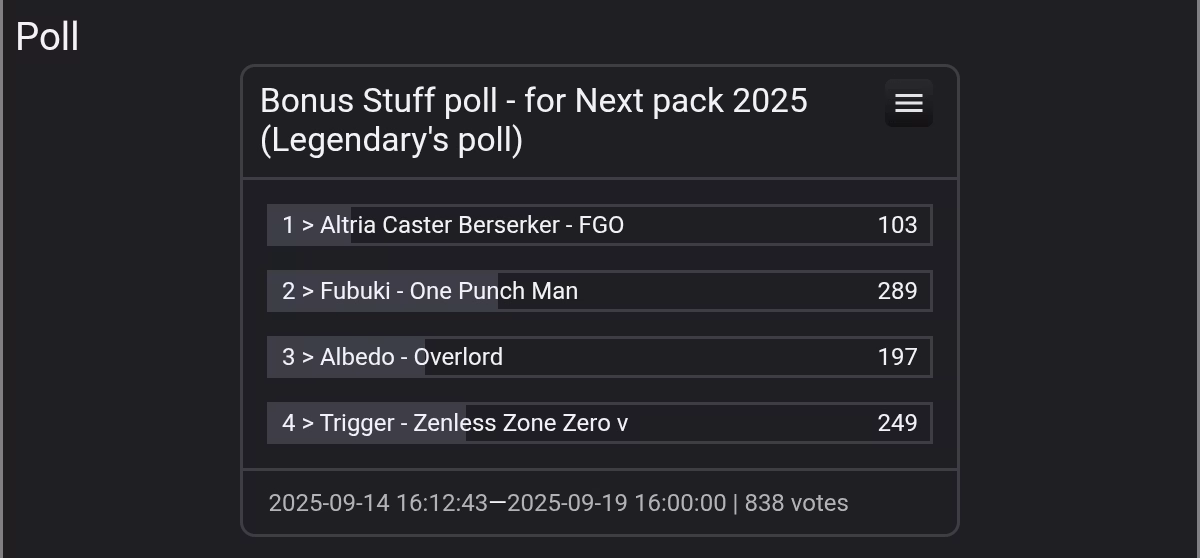This screenshot has height=558, width=1200.
Task: Click the 289 vote count for Fubuki
Action: click(897, 291)
